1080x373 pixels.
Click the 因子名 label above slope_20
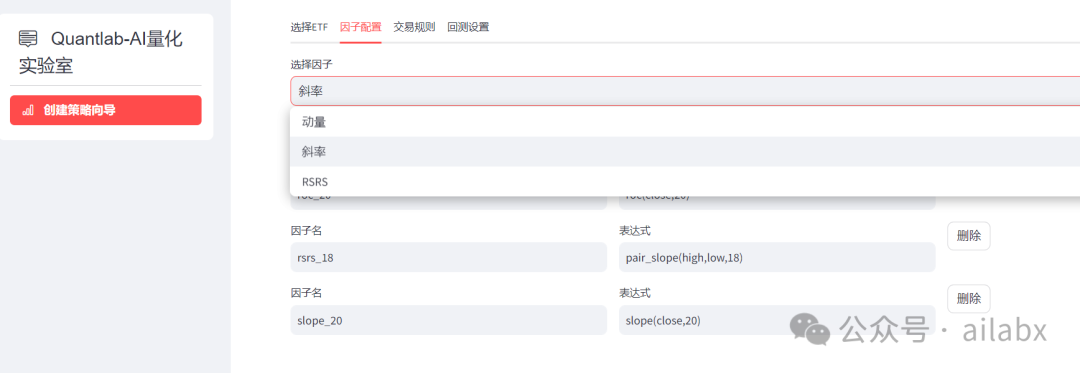[x=307, y=293]
